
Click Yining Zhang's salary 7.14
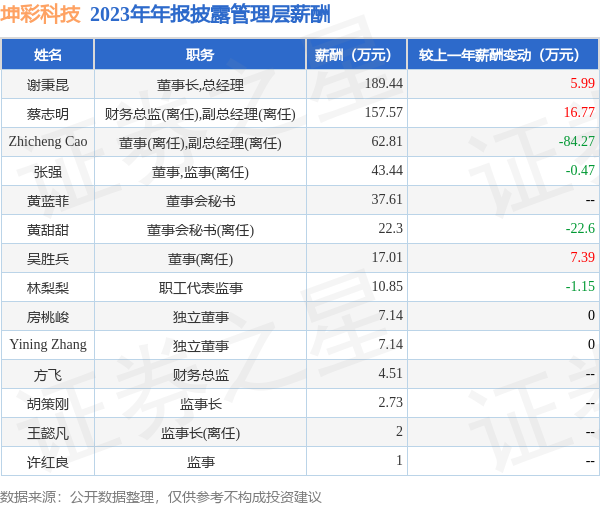click(390, 344)
